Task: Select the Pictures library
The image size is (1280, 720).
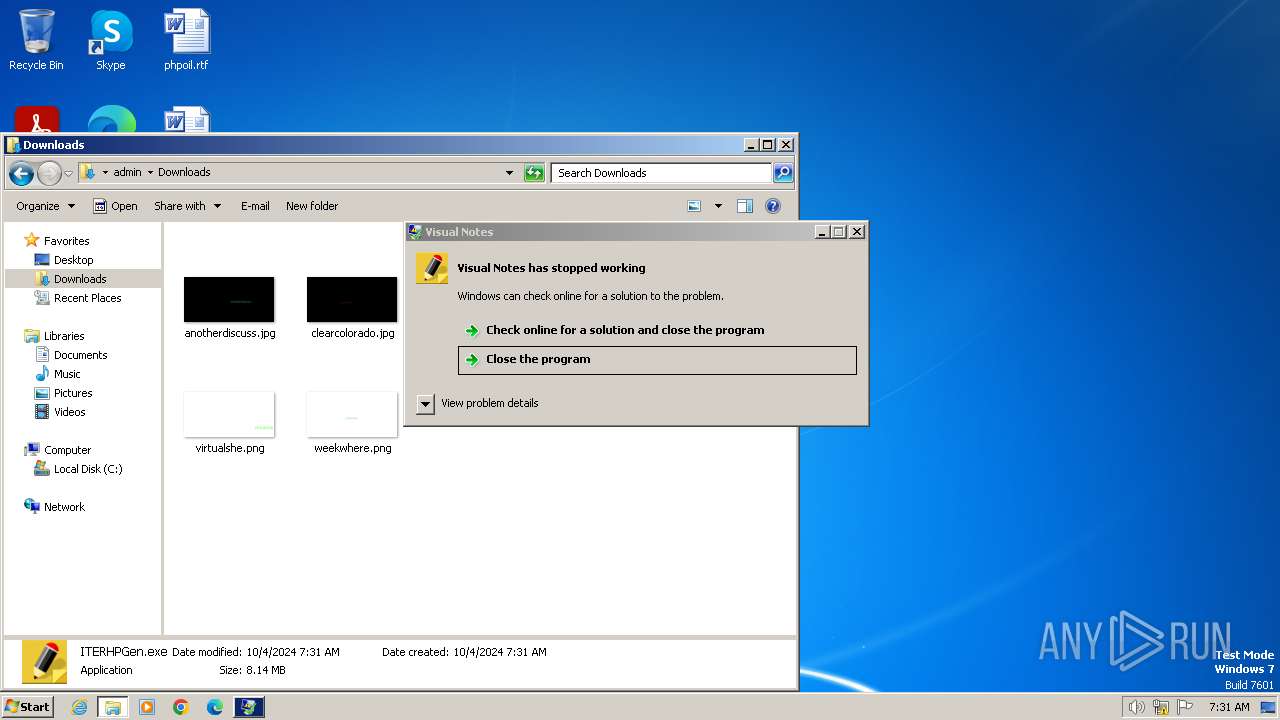Action: click(x=63, y=393)
